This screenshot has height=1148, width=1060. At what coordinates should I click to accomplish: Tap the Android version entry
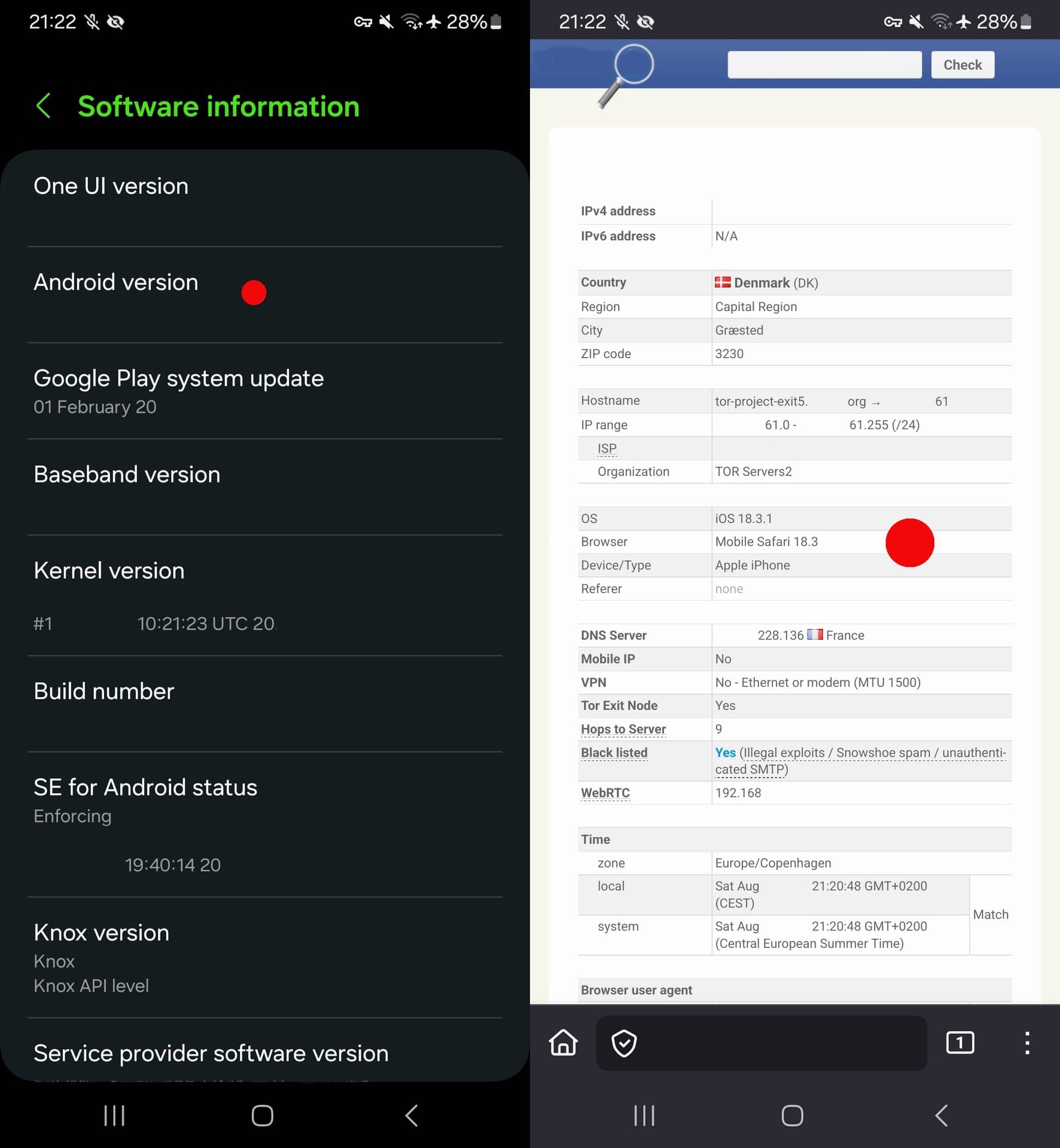(x=264, y=295)
